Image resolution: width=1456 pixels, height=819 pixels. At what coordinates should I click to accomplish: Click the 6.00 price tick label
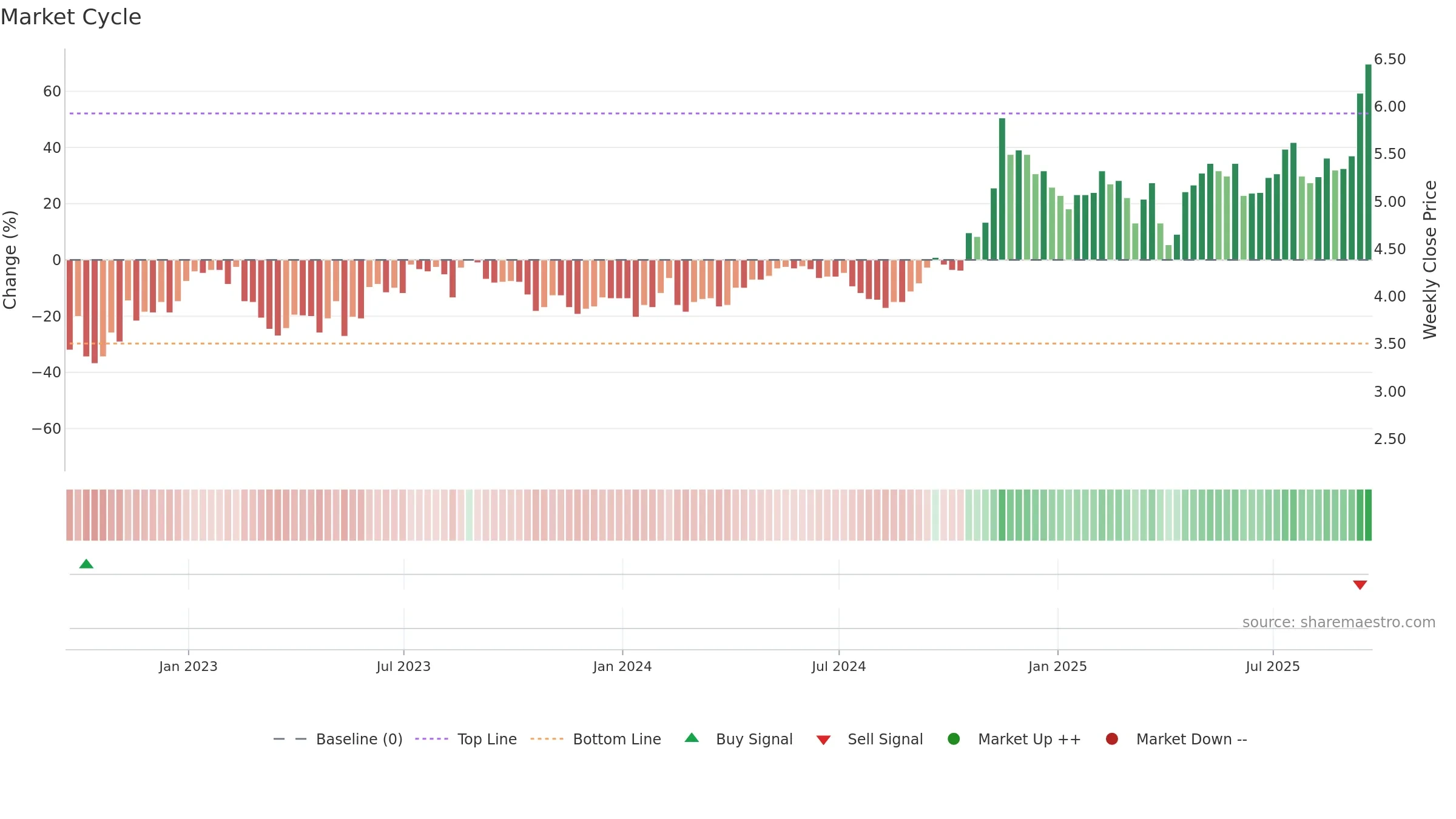point(1390,106)
